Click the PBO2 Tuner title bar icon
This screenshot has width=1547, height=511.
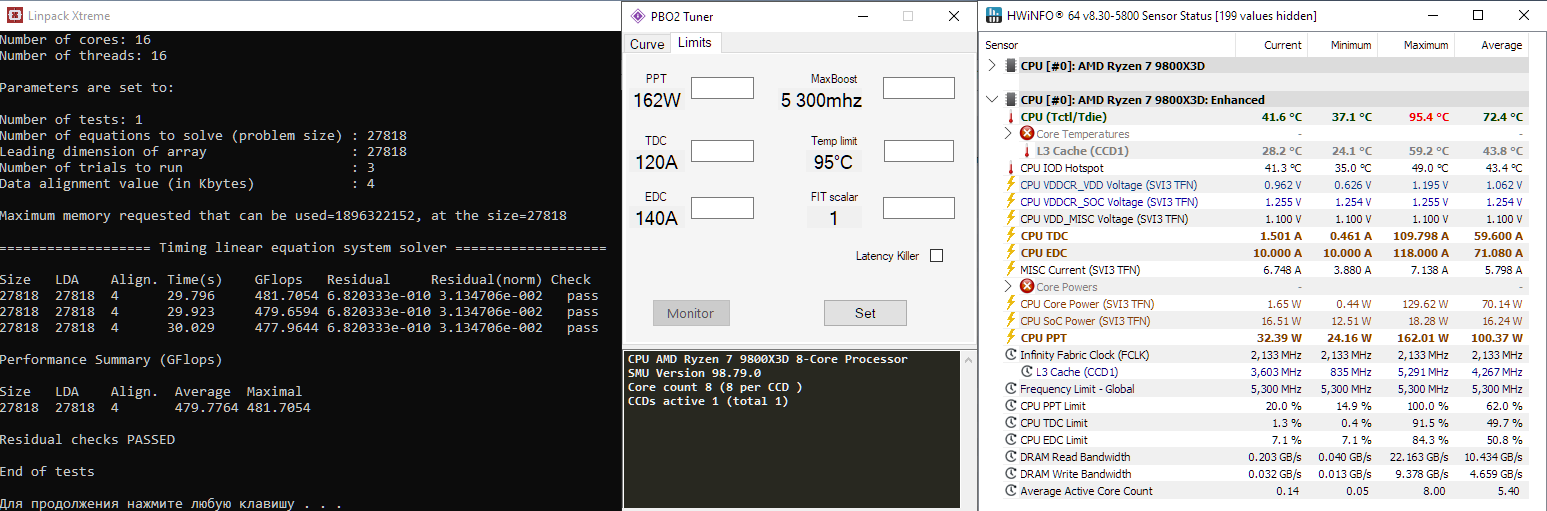click(638, 16)
